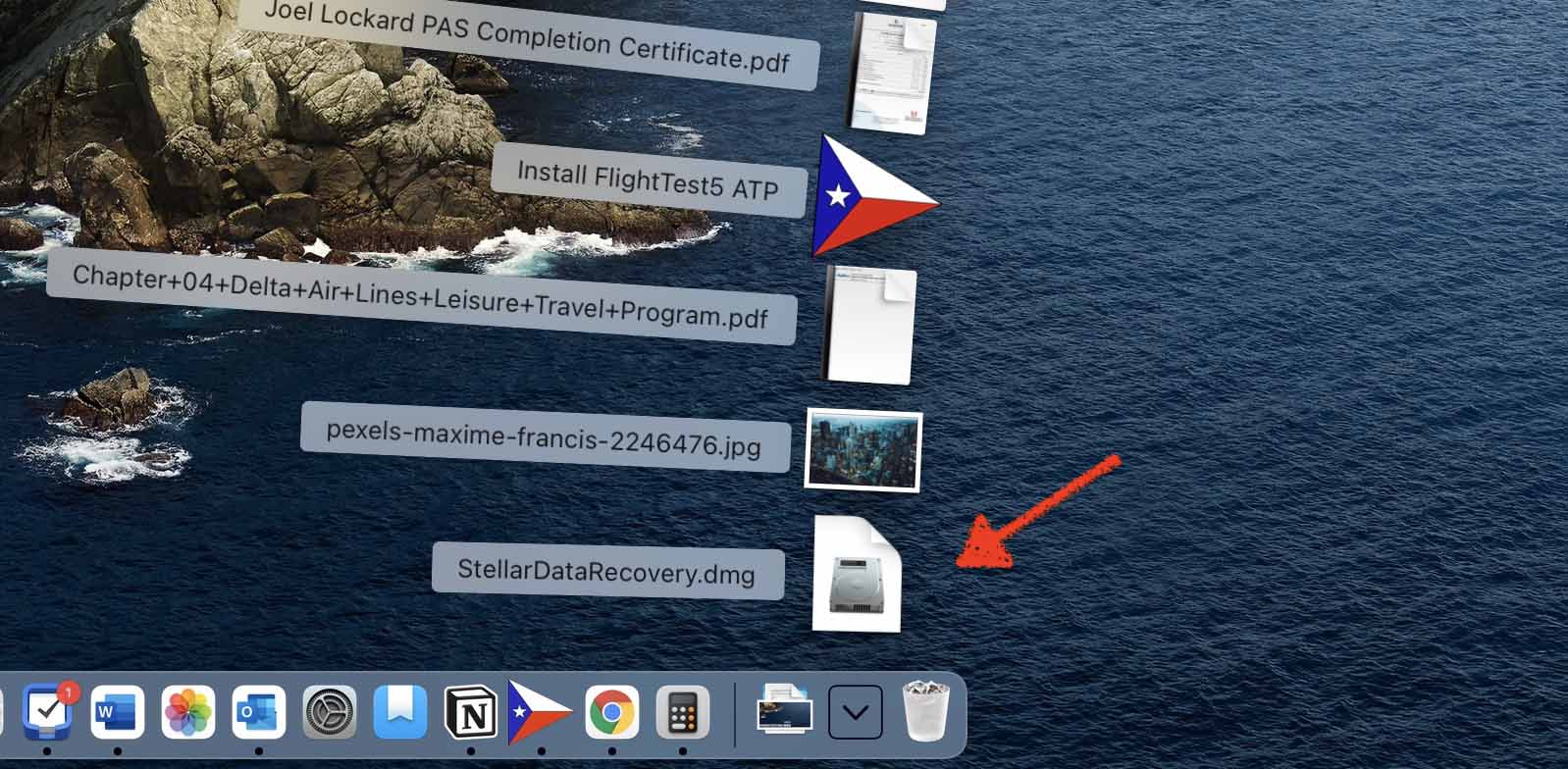The image size is (1568, 769).
Task: Click the blue bookmark app in dock
Action: (x=400, y=712)
